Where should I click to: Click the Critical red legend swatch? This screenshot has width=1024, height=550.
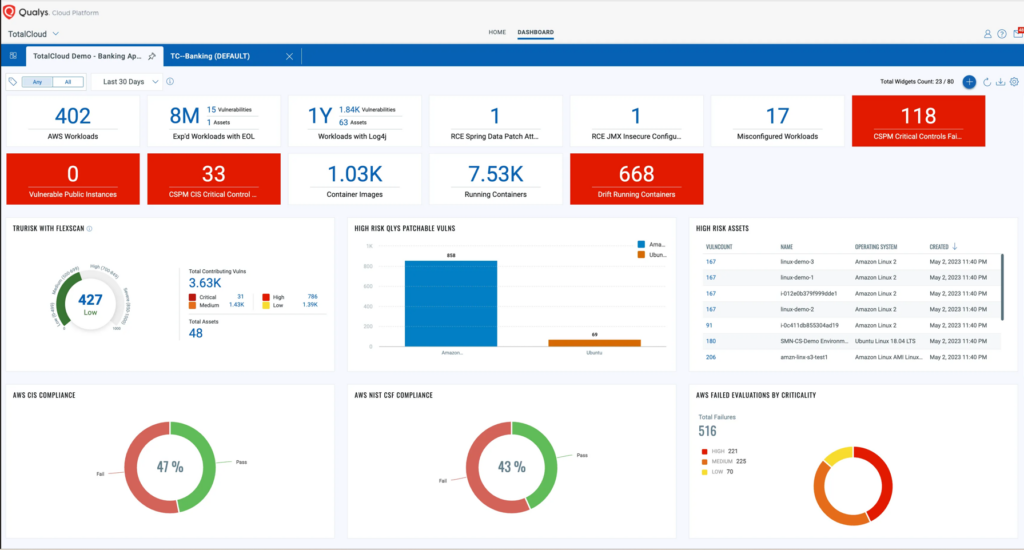pos(192,297)
